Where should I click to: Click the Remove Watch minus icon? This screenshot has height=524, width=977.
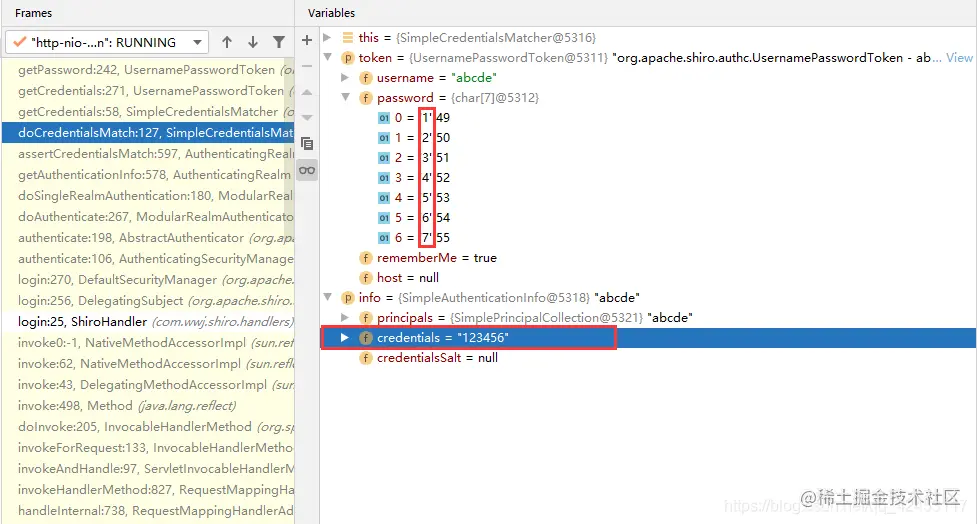(307, 66)
